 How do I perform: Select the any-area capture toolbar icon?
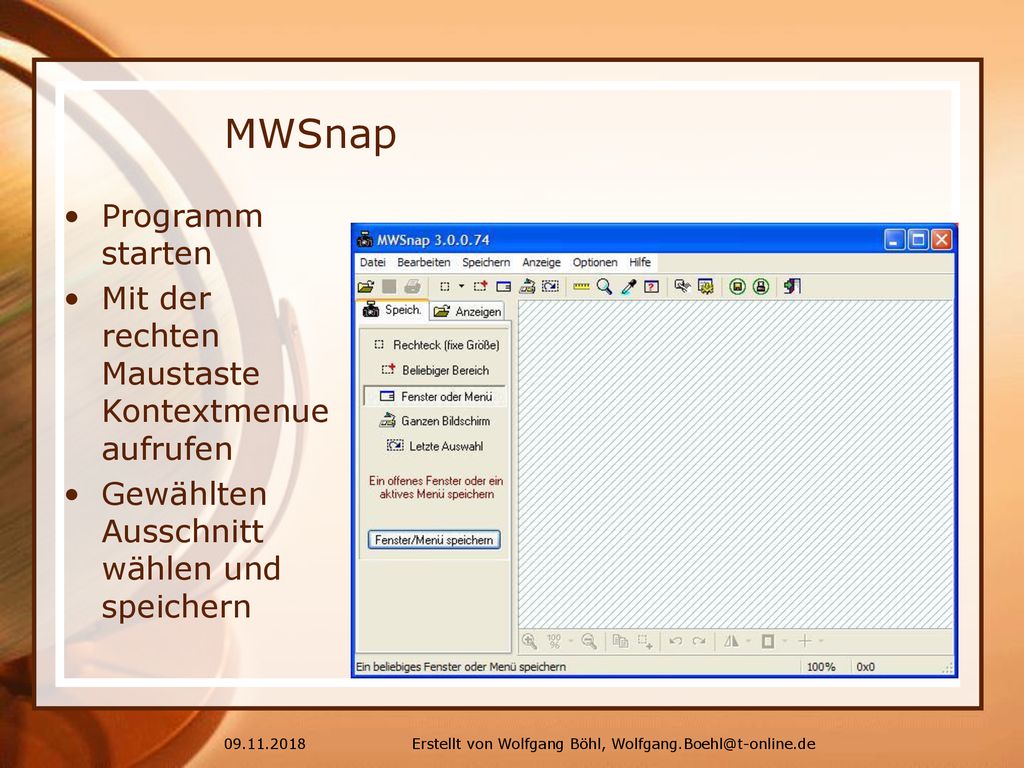(x=480, y=286)
